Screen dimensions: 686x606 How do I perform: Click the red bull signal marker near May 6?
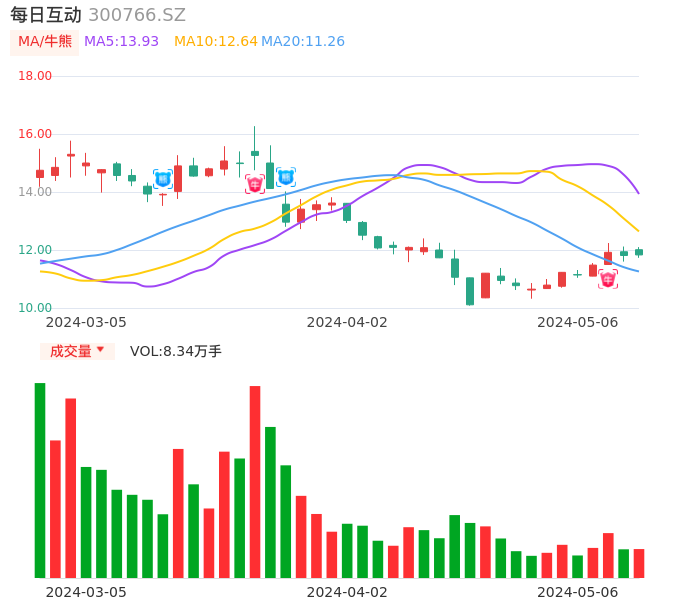(608, 279)
